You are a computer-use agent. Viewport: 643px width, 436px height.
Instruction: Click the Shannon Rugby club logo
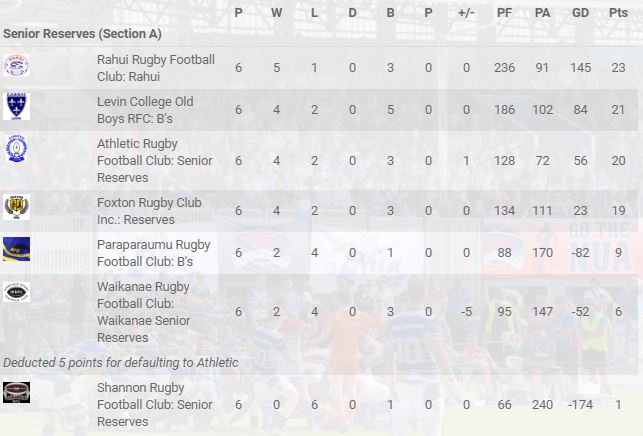16,393
